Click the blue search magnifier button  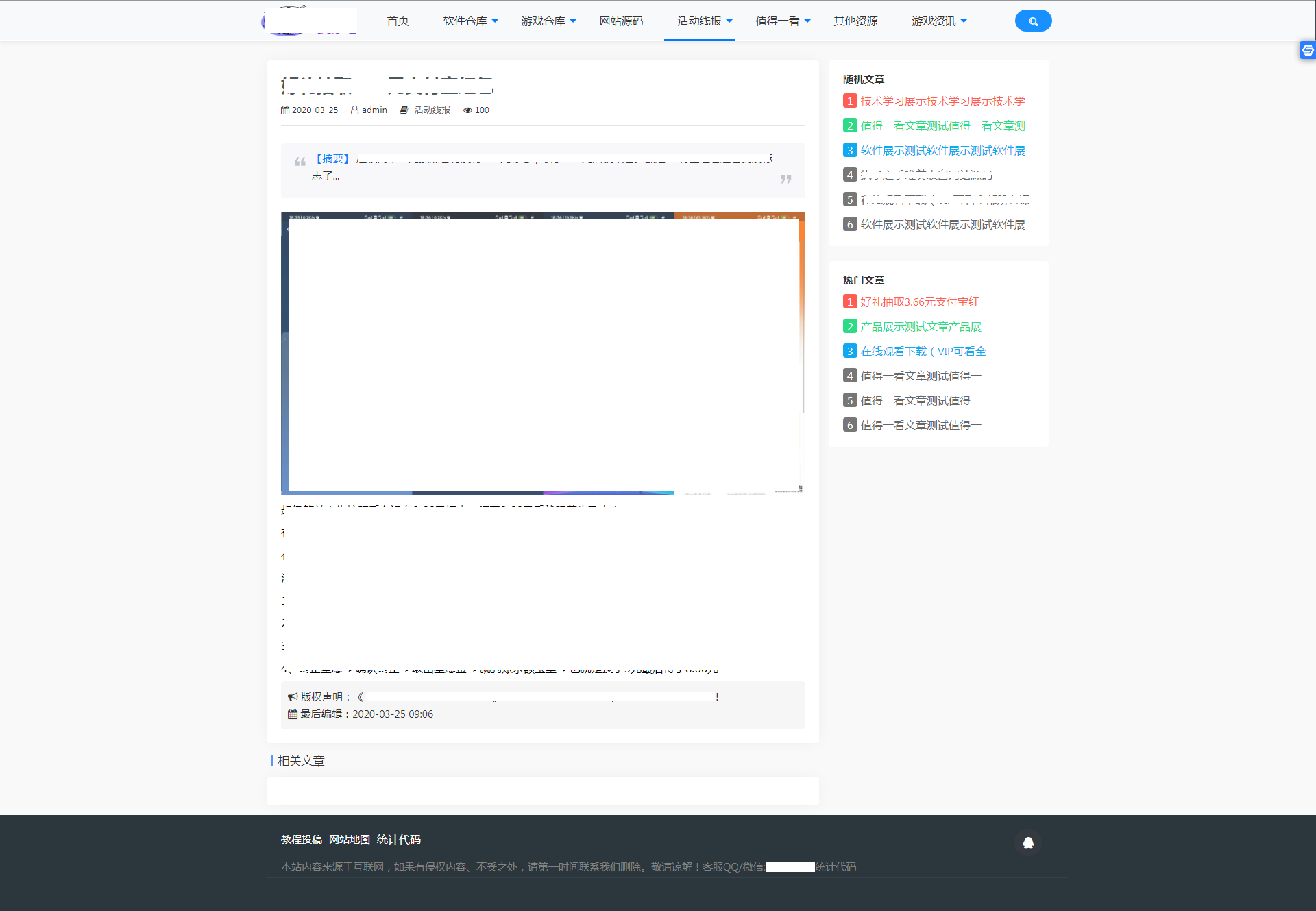1033,21
